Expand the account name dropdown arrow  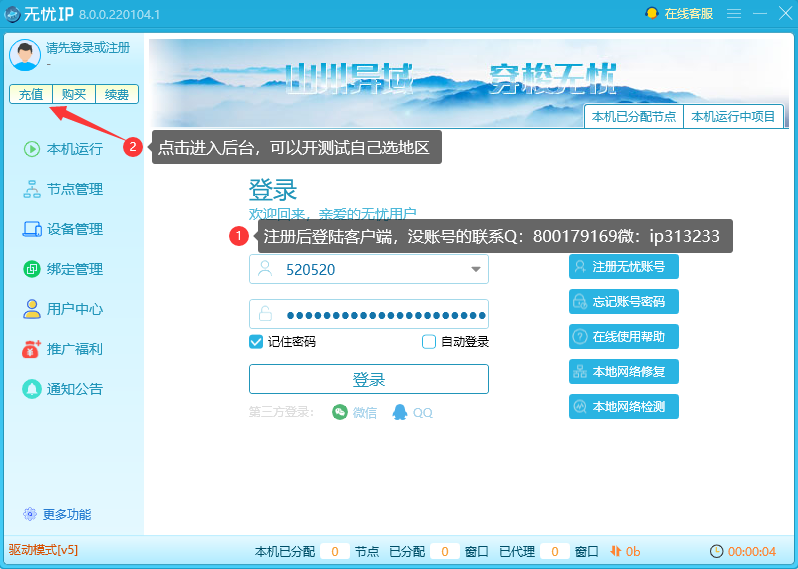coord(476,269)
